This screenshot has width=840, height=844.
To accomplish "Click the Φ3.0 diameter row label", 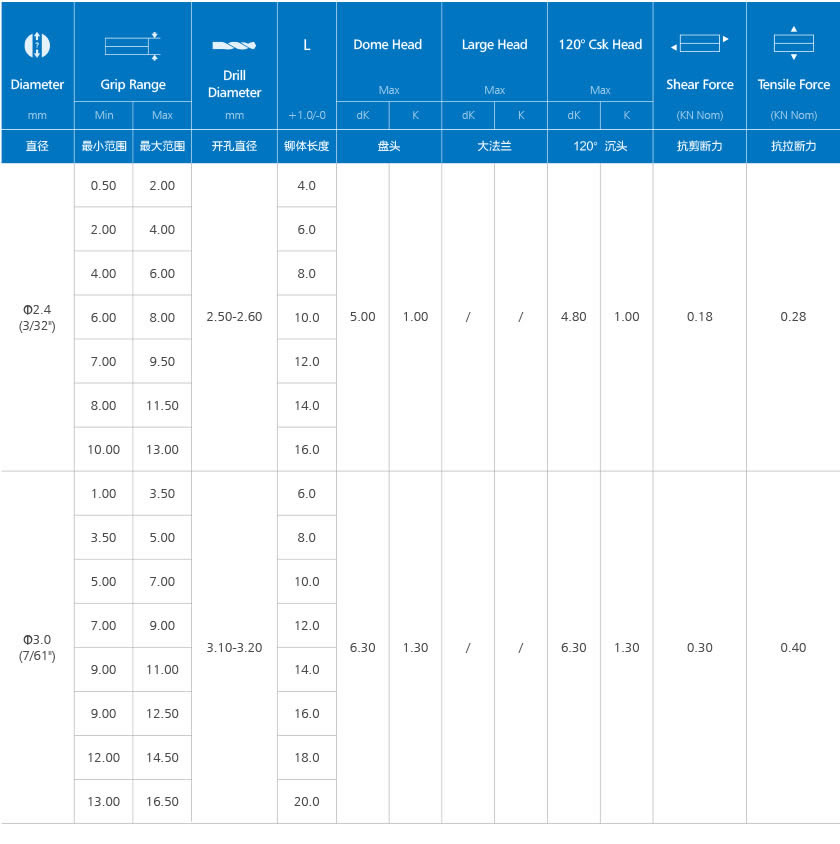I will pyautogui.click(x=37, y=647).
